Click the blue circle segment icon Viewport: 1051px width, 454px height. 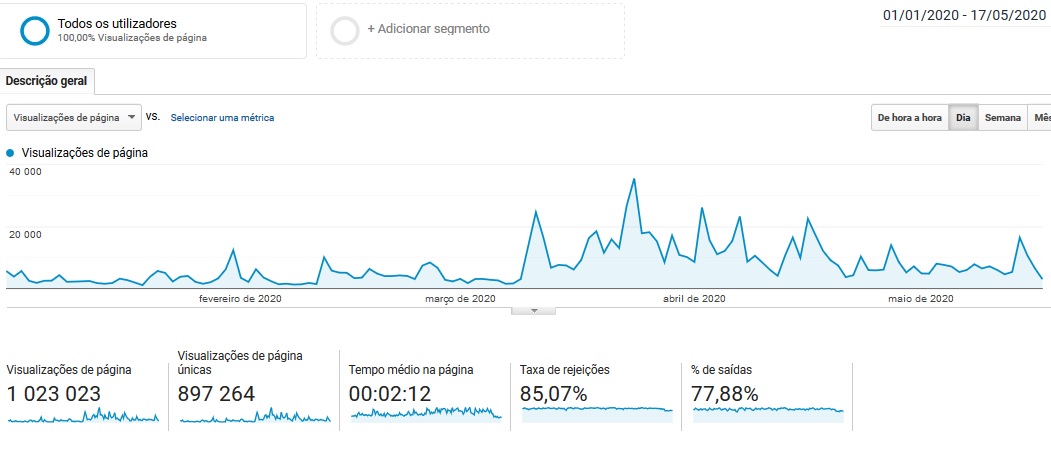pos(35,31)
